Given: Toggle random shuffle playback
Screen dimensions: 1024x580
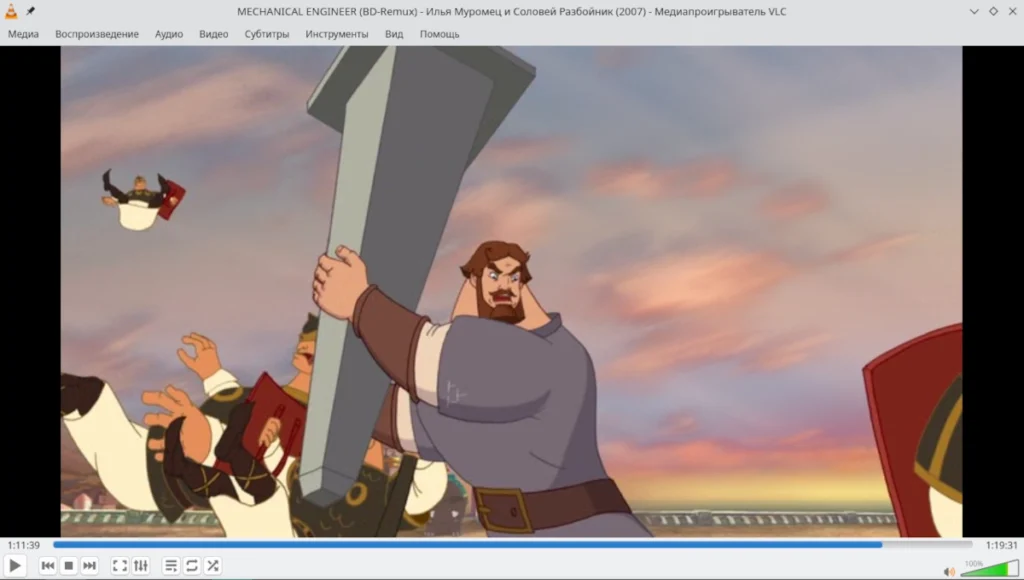Looking at the screenshot, I should coord(212,566).
